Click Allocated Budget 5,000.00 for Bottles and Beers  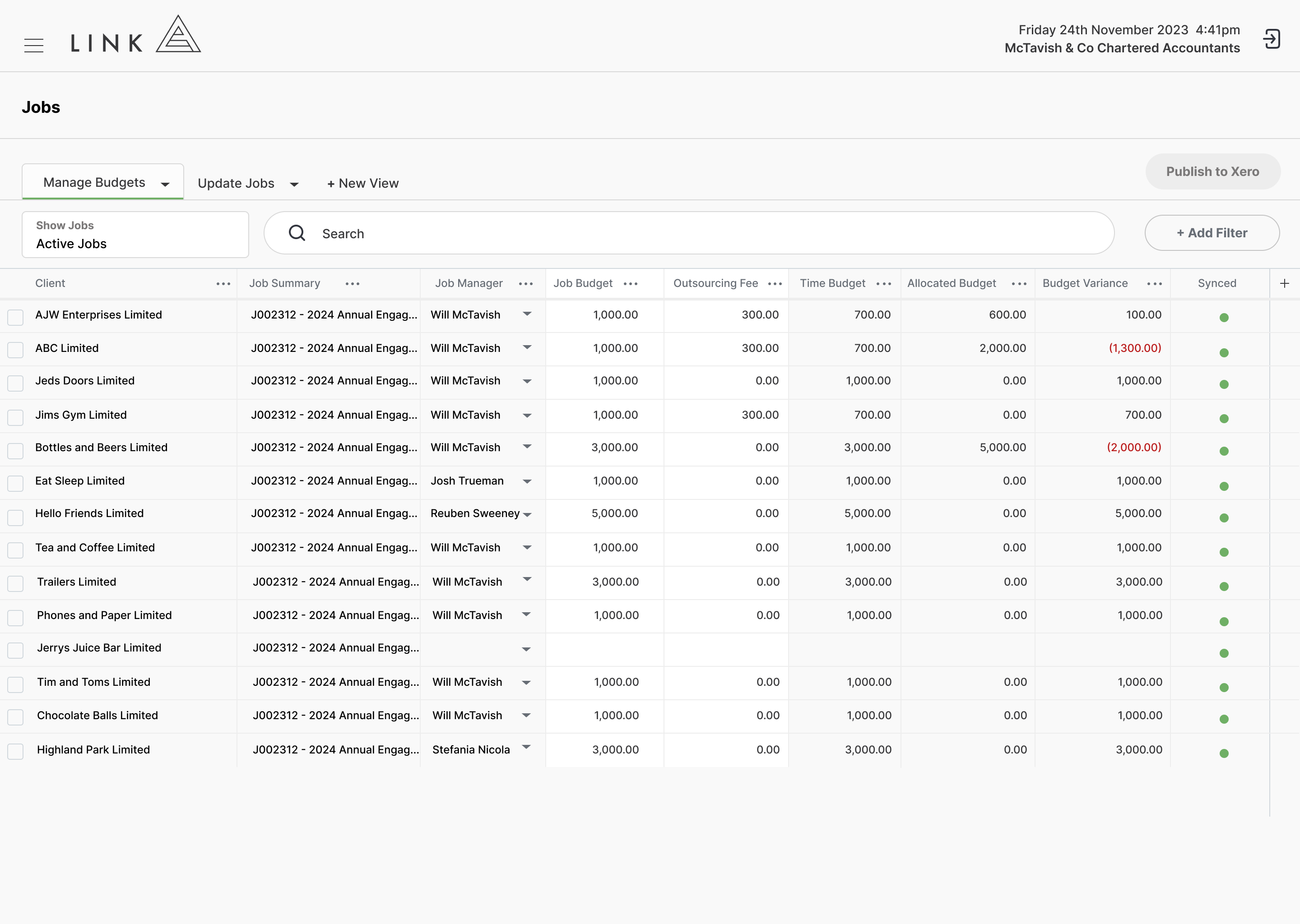[1003, 448]
